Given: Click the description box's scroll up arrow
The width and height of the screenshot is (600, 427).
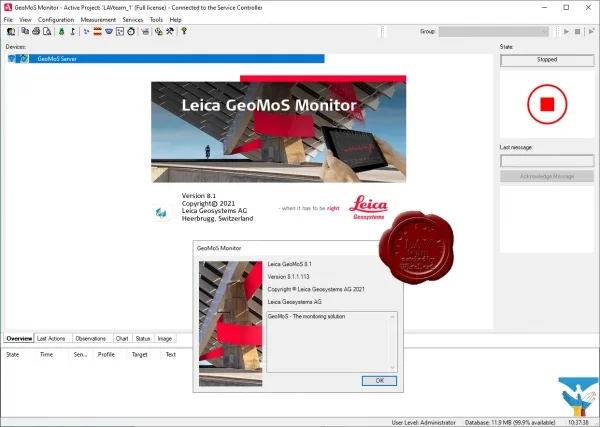Looking at the screenshot, I should 392,317.
